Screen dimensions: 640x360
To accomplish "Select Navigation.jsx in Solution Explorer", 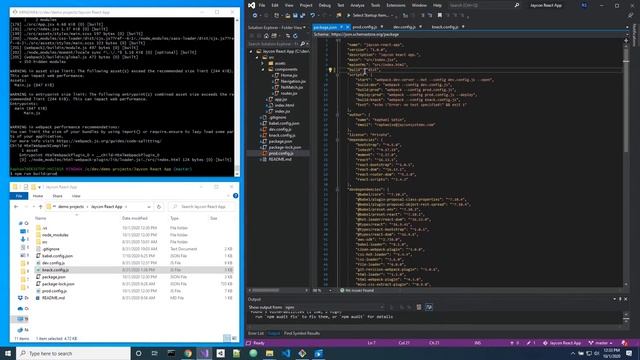I will tap(293, 81).
